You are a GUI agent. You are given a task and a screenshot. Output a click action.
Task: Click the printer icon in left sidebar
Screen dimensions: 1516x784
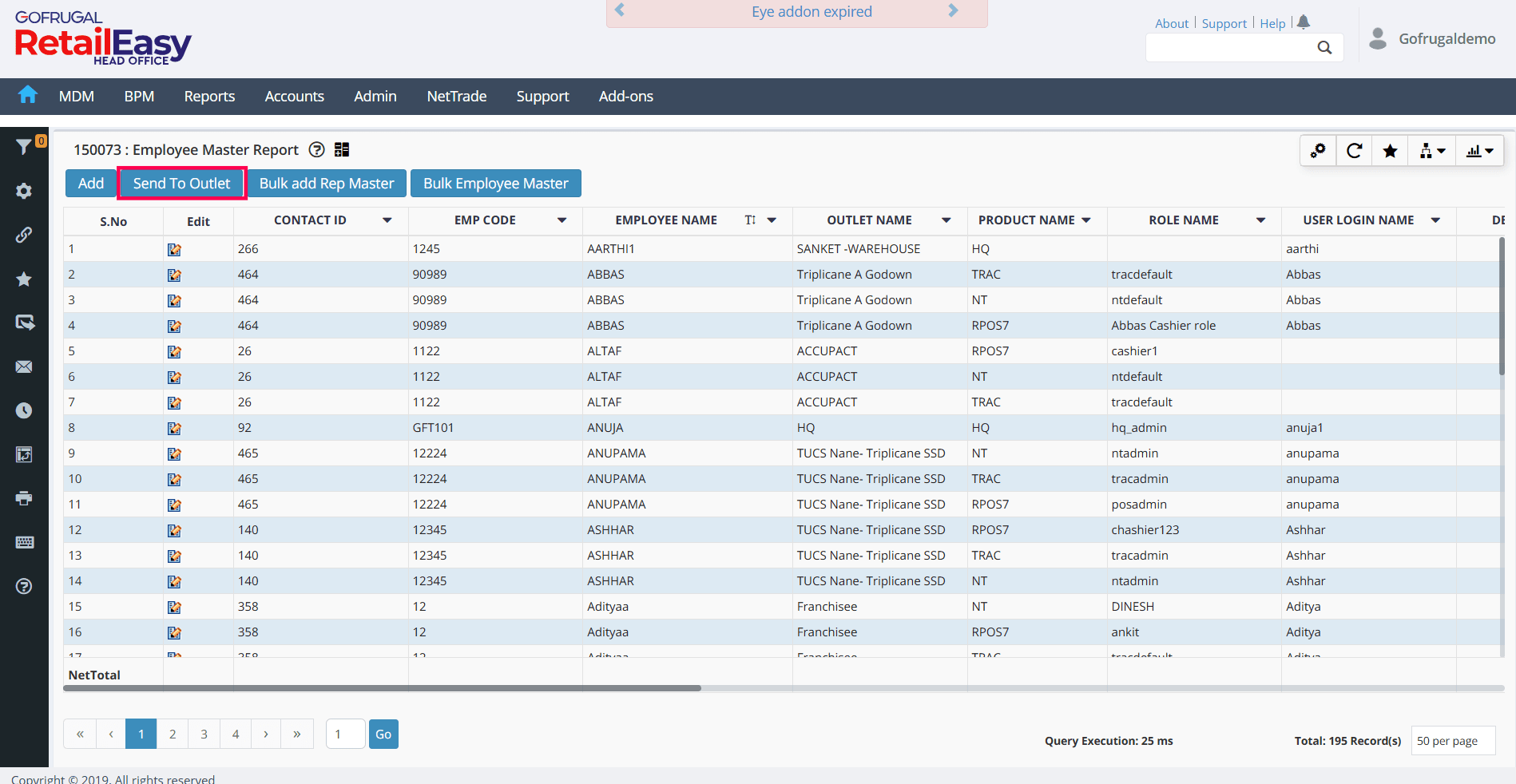[24, 498]
